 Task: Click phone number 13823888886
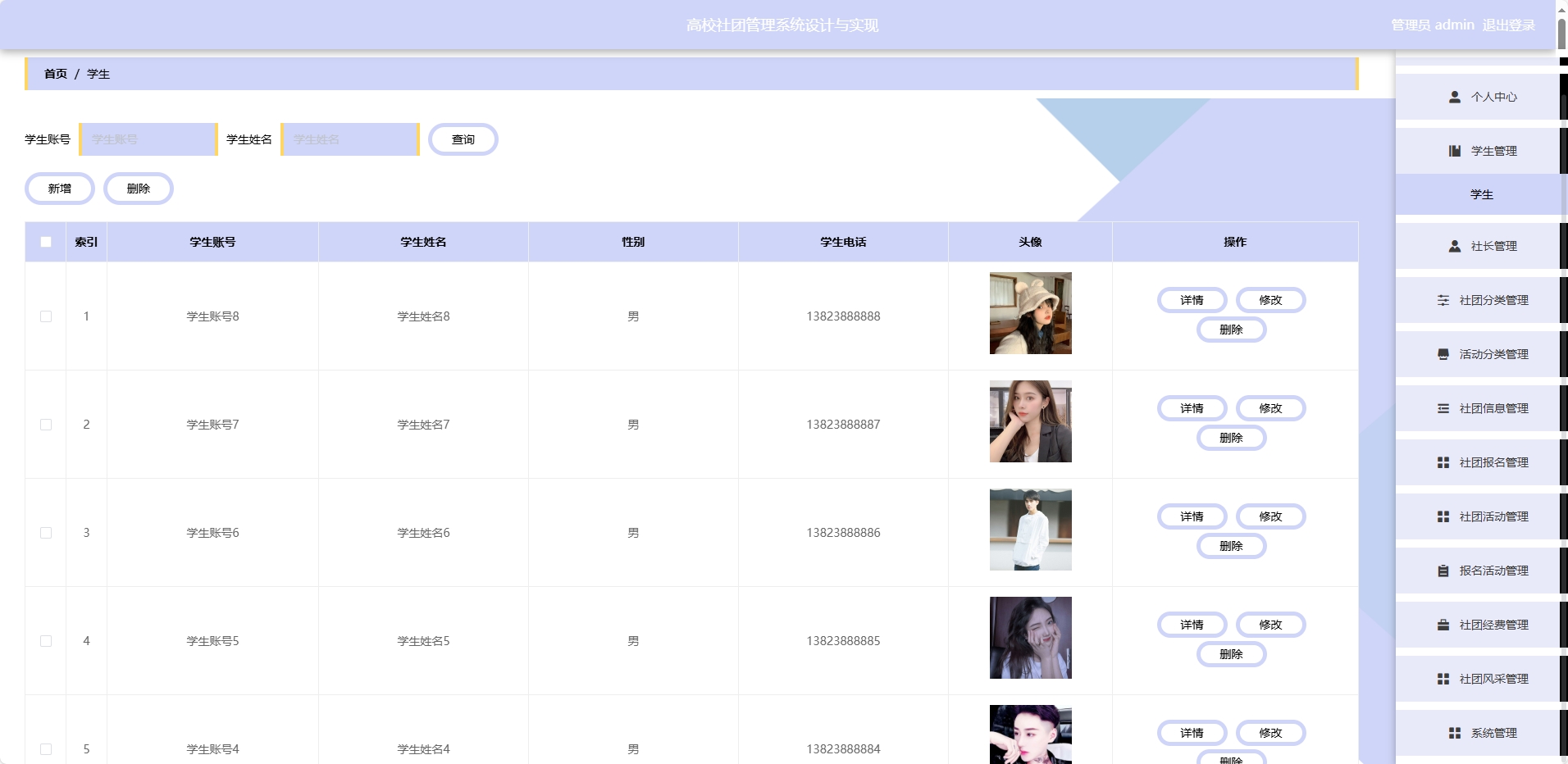click(x=843, y=533)
